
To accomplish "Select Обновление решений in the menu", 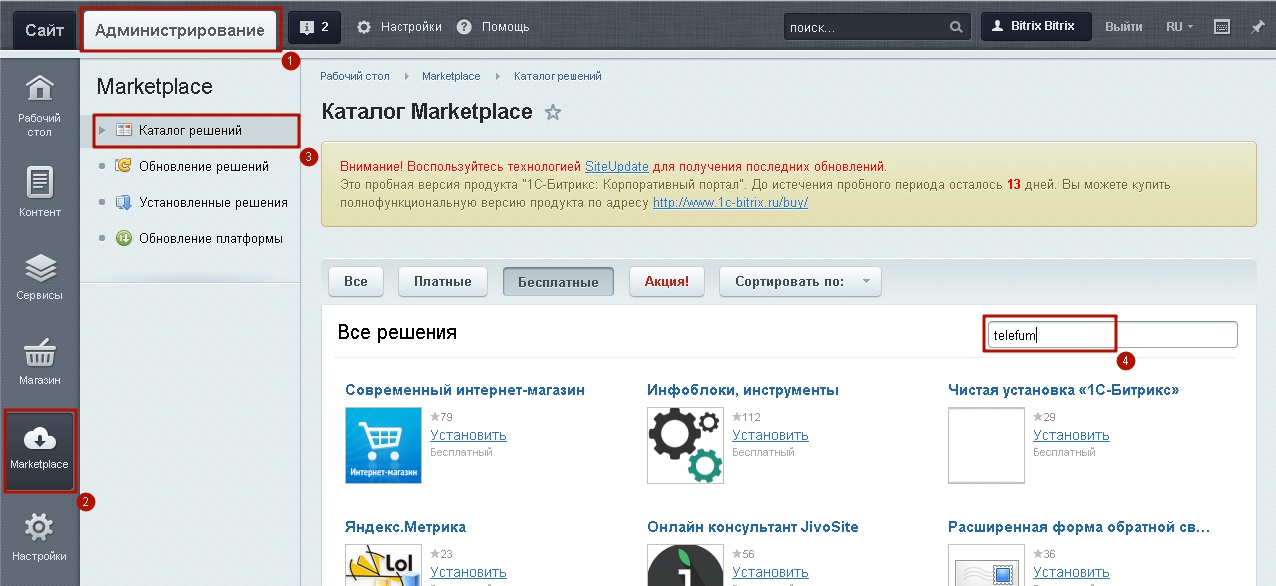I will 204,166.
